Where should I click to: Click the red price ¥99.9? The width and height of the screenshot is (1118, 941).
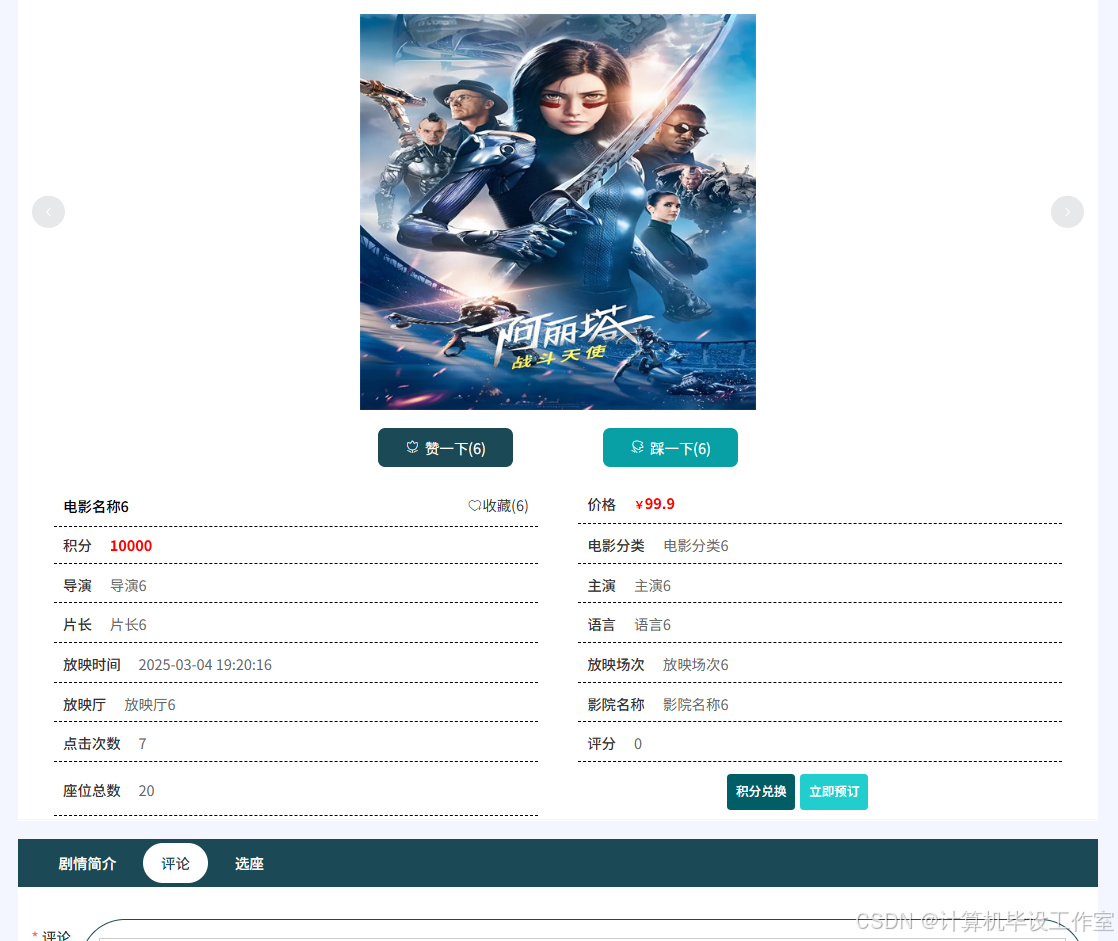[655, 504]
